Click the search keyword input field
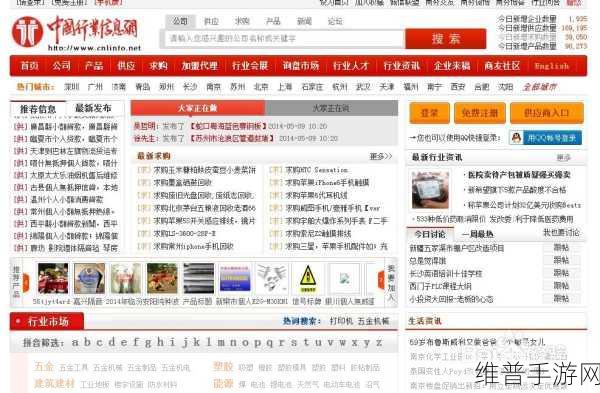Screen dimensions: 600x393 click(284, 38)
